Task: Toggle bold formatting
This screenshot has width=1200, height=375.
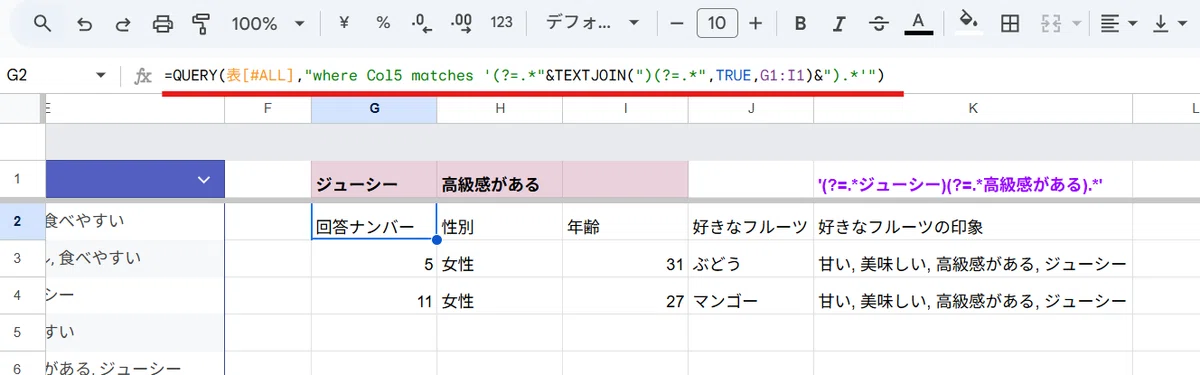Action: pyautogui.click(x=800, y=23)
